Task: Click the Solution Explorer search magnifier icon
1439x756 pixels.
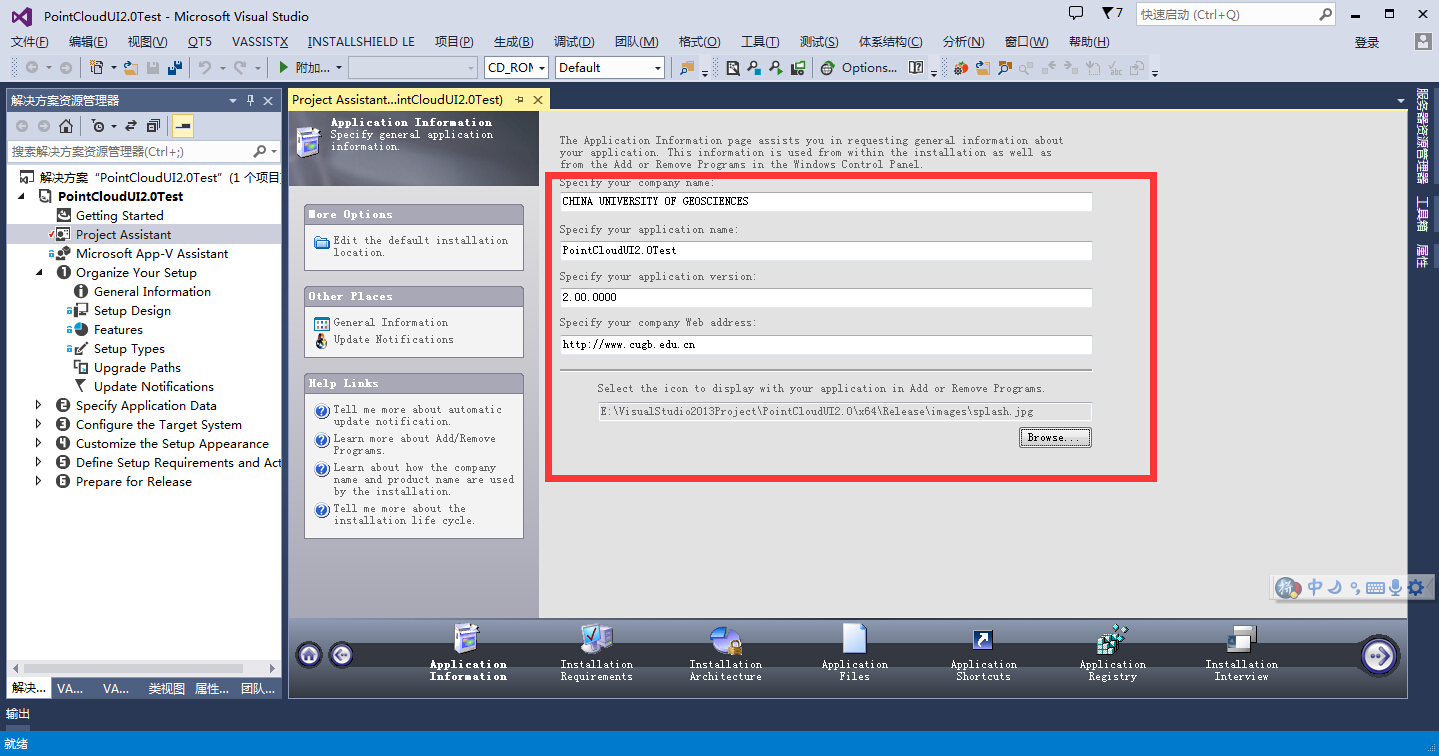Action: coord(261,151)
